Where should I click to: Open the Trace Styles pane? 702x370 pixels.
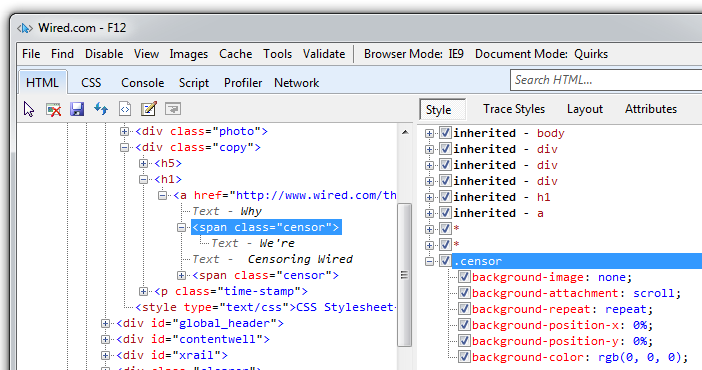coord(514,109)
